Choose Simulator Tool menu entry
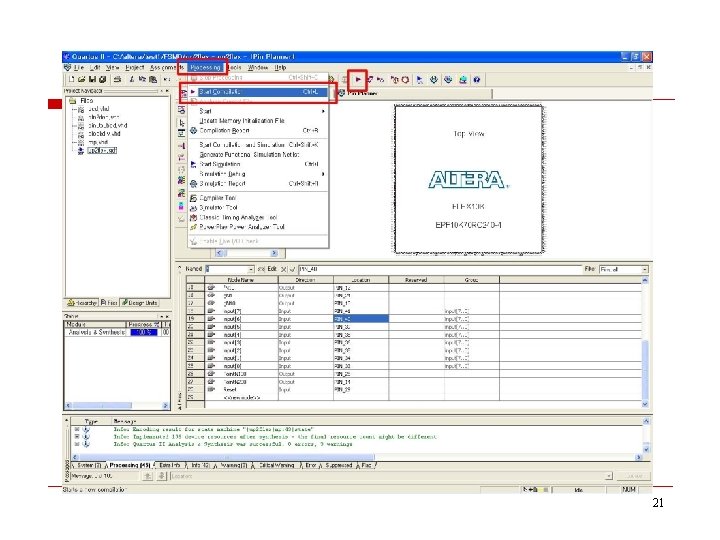 (259, 208)
